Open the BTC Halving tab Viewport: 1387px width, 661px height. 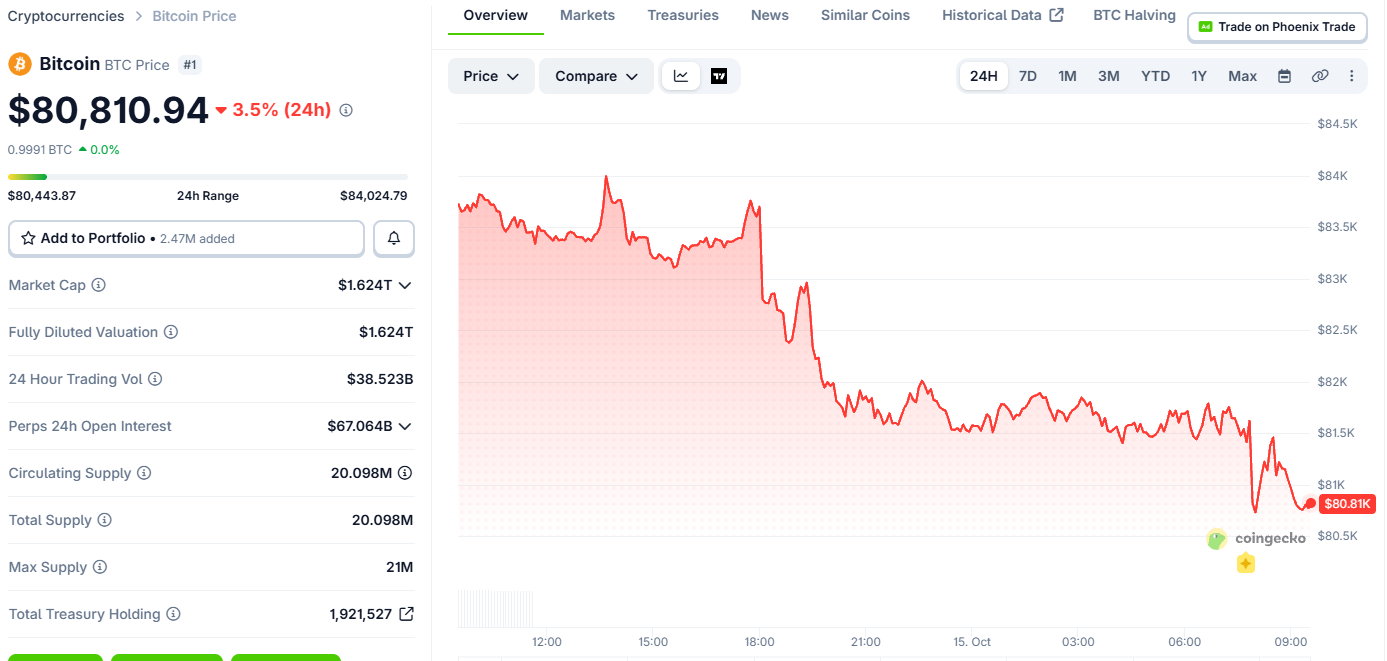point(1134,15)
